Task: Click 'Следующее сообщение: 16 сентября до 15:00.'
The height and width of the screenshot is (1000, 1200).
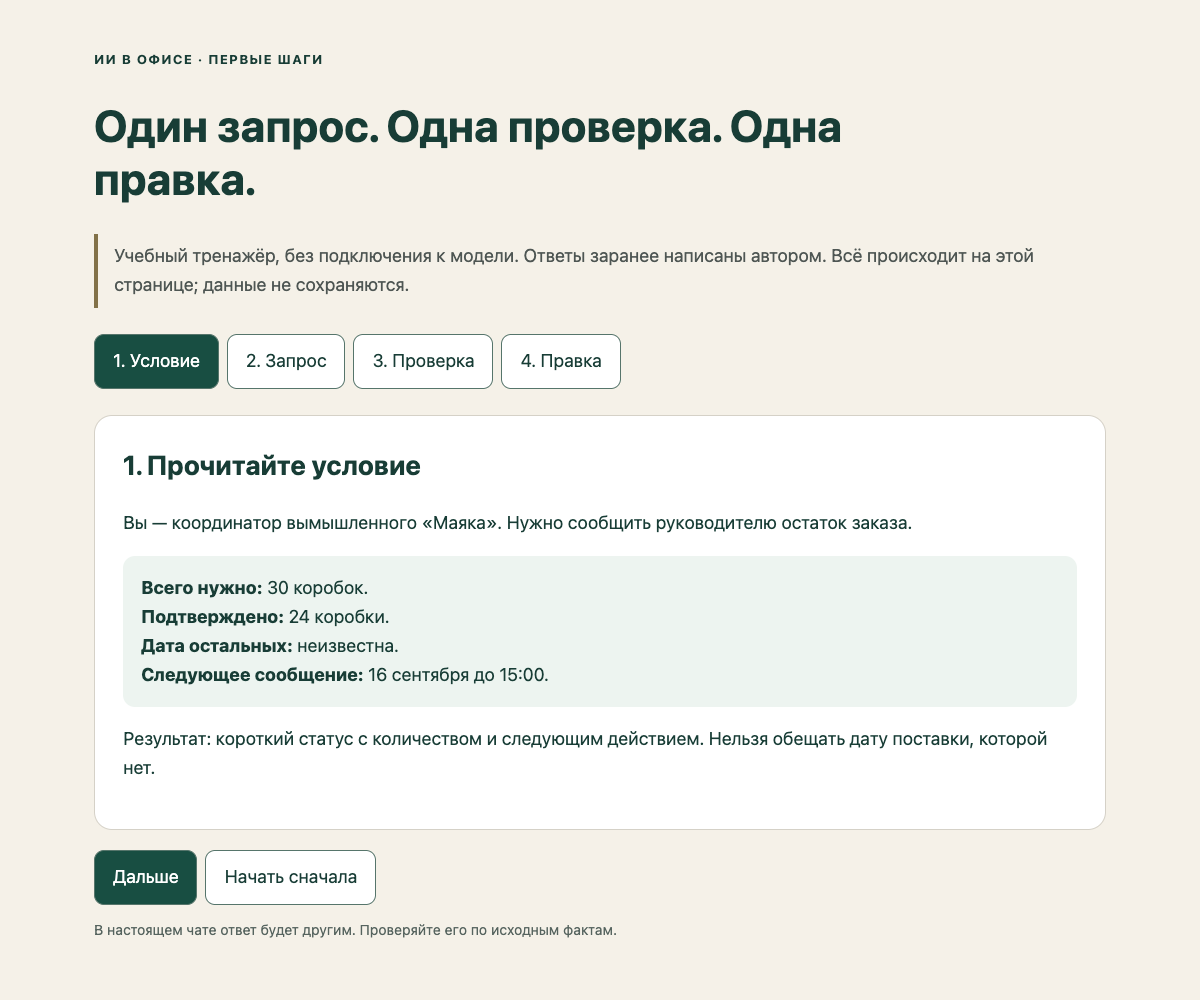Action: click(x=345, y=674)
